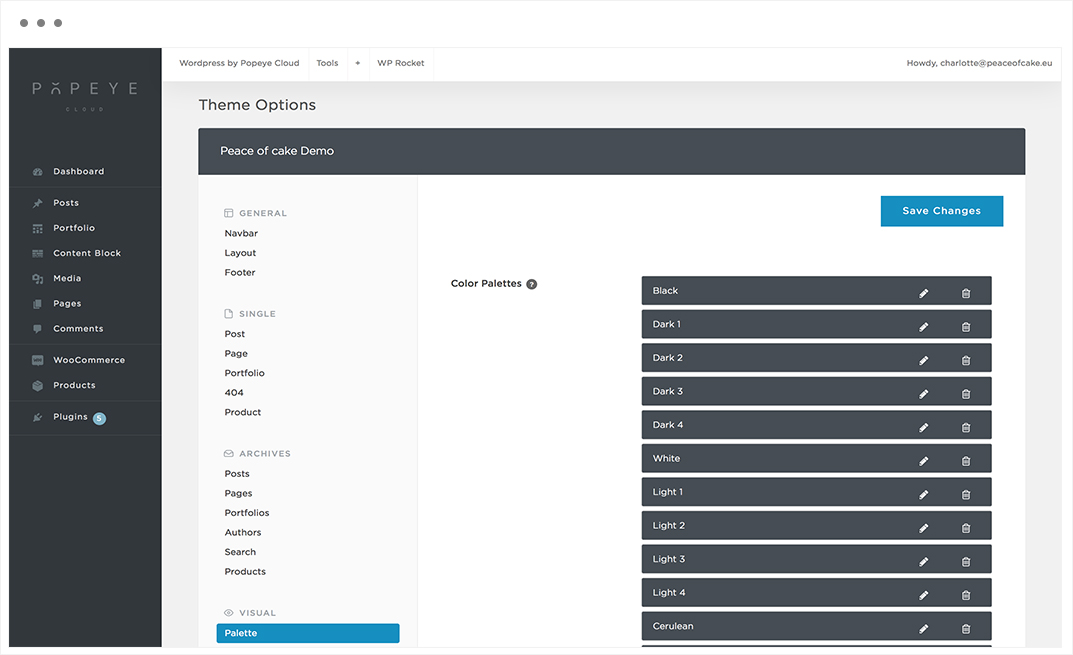Click the Popeye Cloud logo
The width and height of the screenshot is (1073, 655).
pyautogui.click(x=85, y=96)
